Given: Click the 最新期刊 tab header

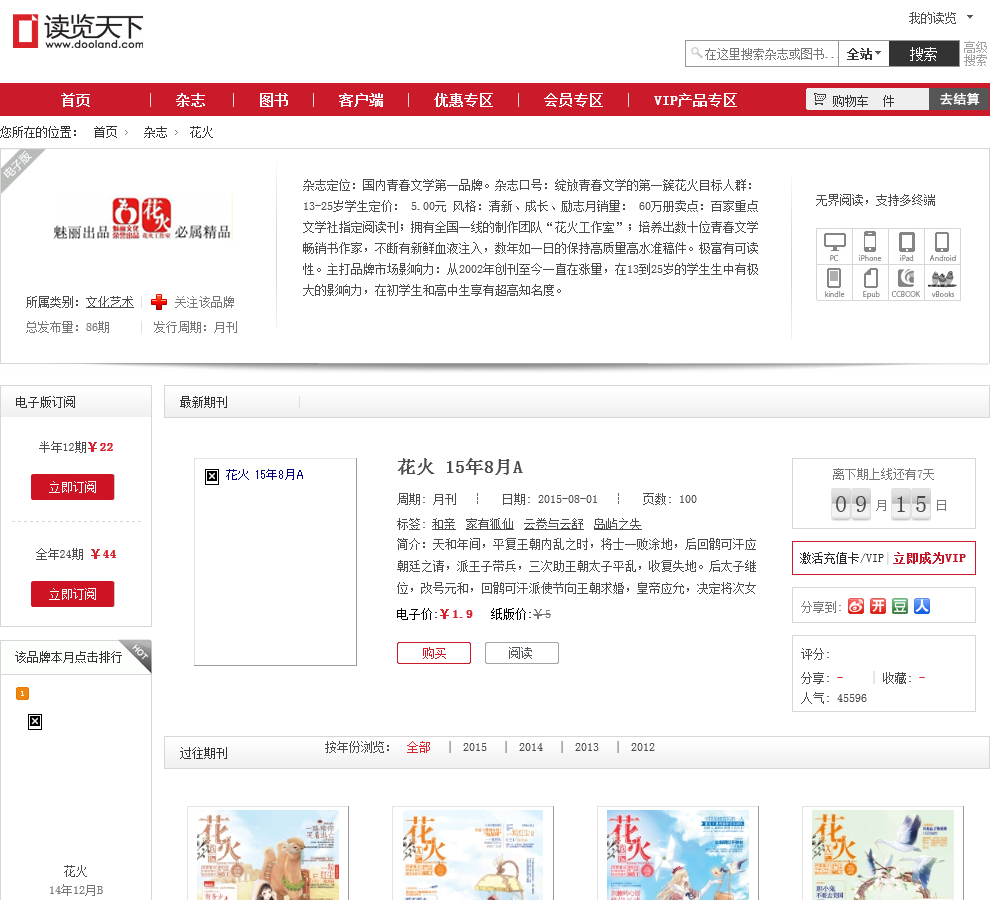Looking at the screenshot, I should tap(203, 402).
